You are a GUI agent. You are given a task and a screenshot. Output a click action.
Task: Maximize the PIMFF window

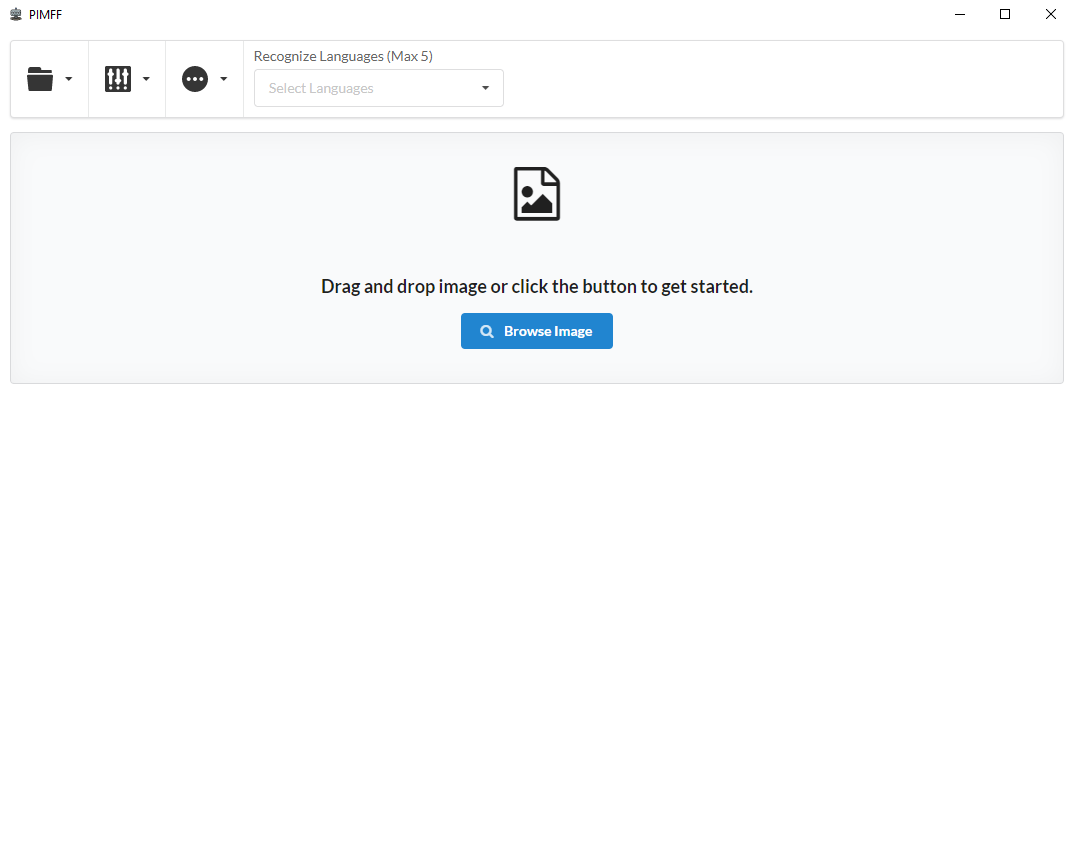[x=1005, y=14]
